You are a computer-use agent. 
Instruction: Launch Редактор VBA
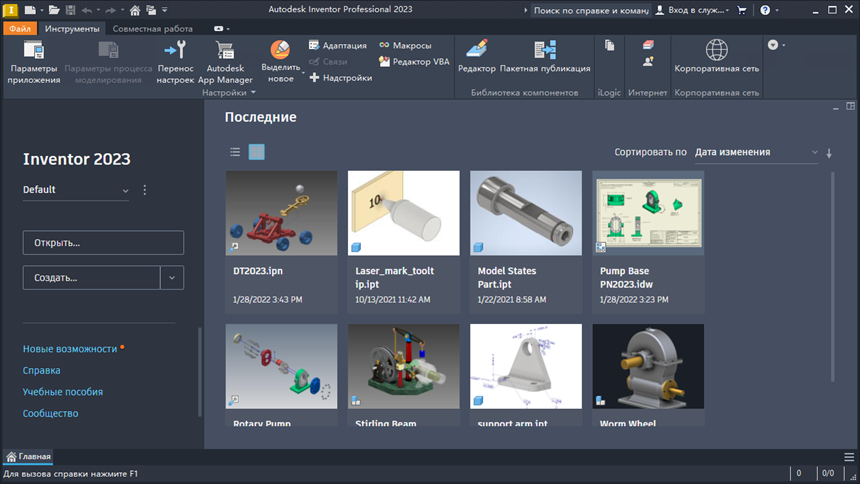click(x=414, y=61)
